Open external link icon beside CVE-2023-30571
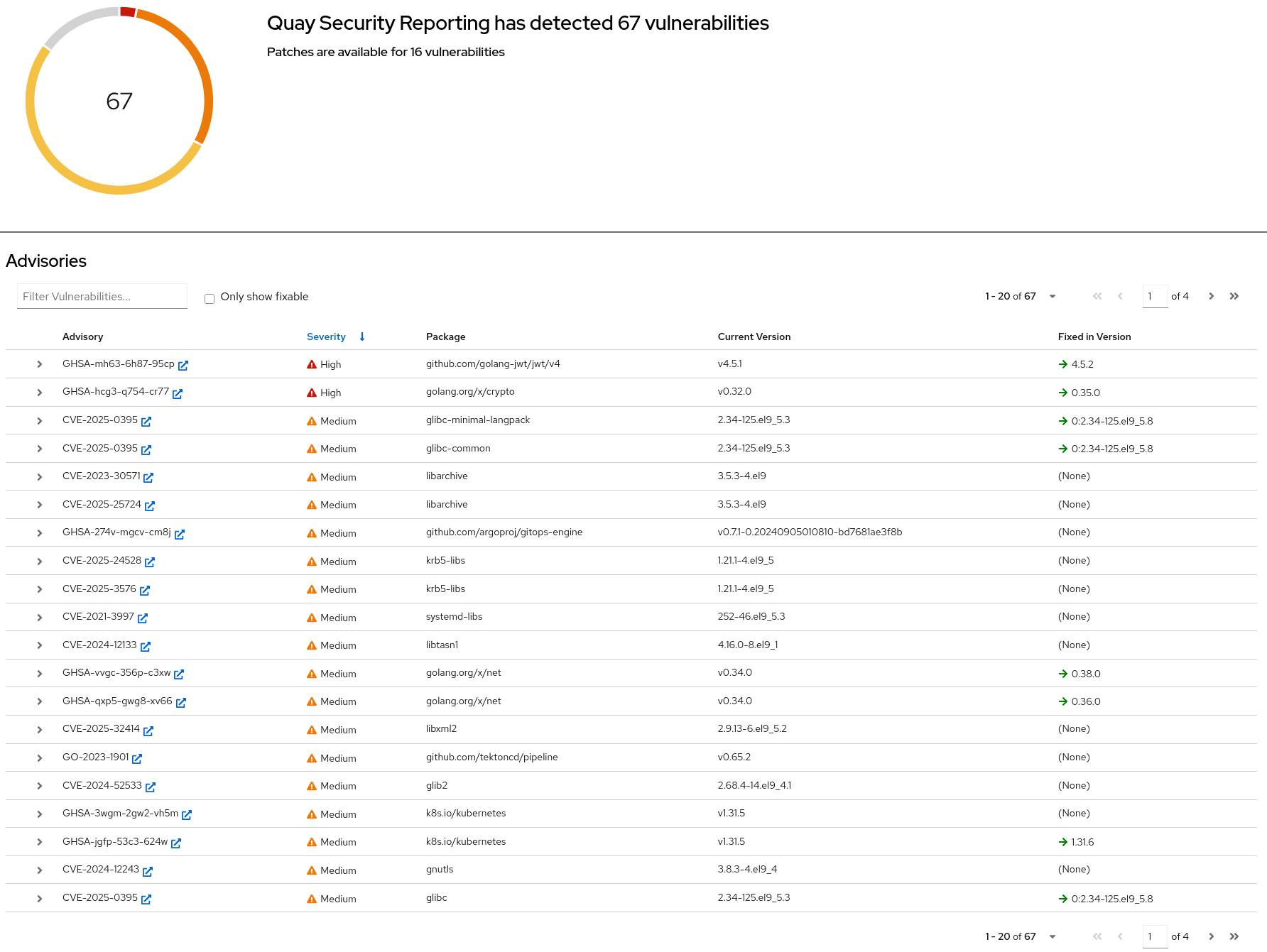 tap(148, 477)
